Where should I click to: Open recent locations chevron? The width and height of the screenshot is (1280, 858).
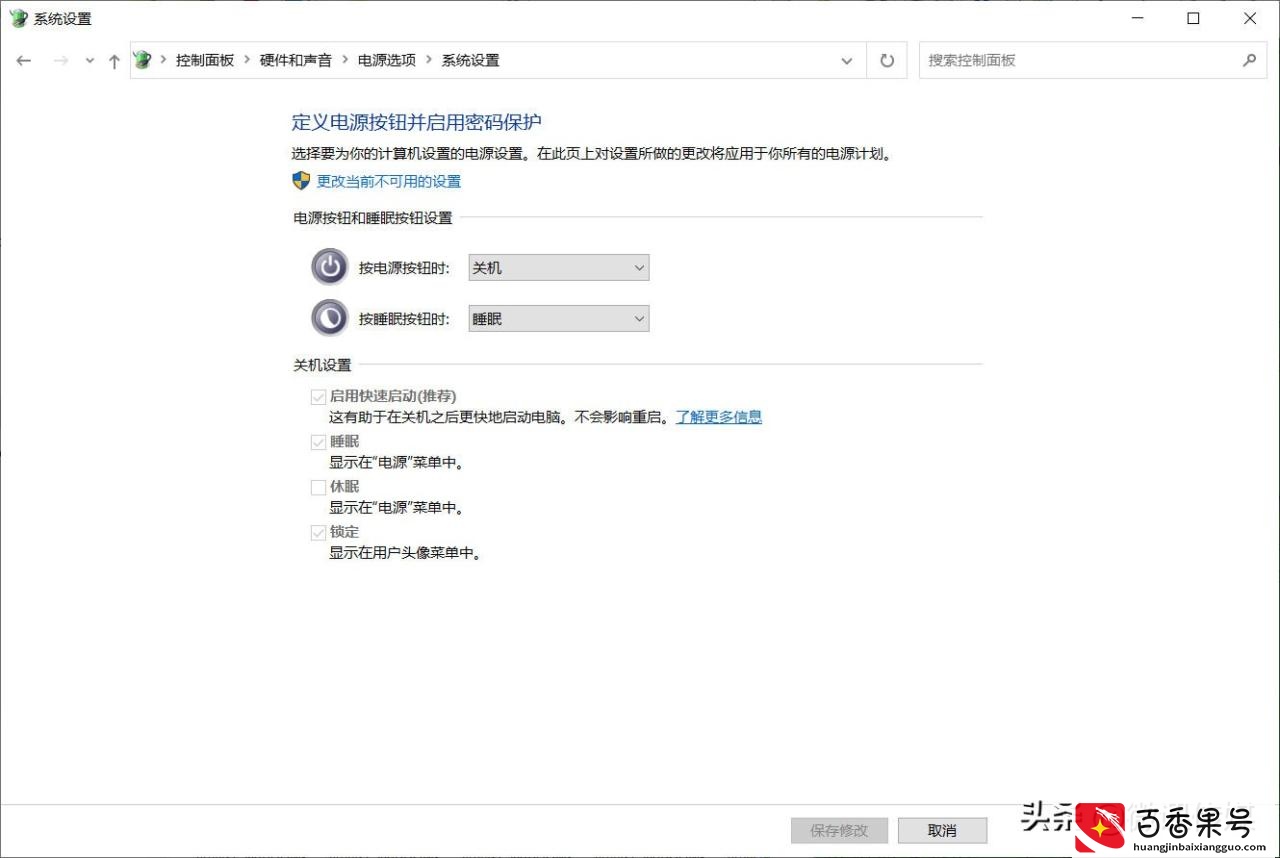point(89,61)
